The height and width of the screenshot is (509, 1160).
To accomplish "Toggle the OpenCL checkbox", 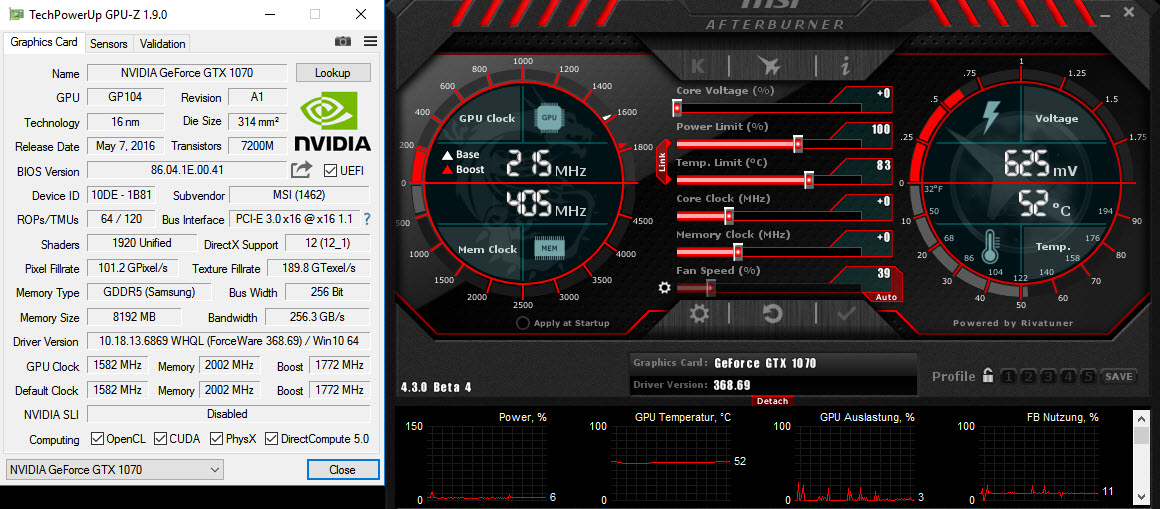I will [x=97, y=439].
